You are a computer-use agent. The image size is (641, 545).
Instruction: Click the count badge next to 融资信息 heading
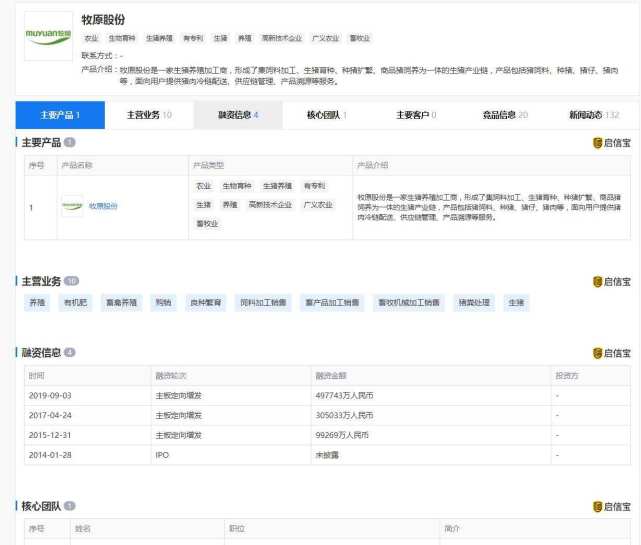[69, 352]
